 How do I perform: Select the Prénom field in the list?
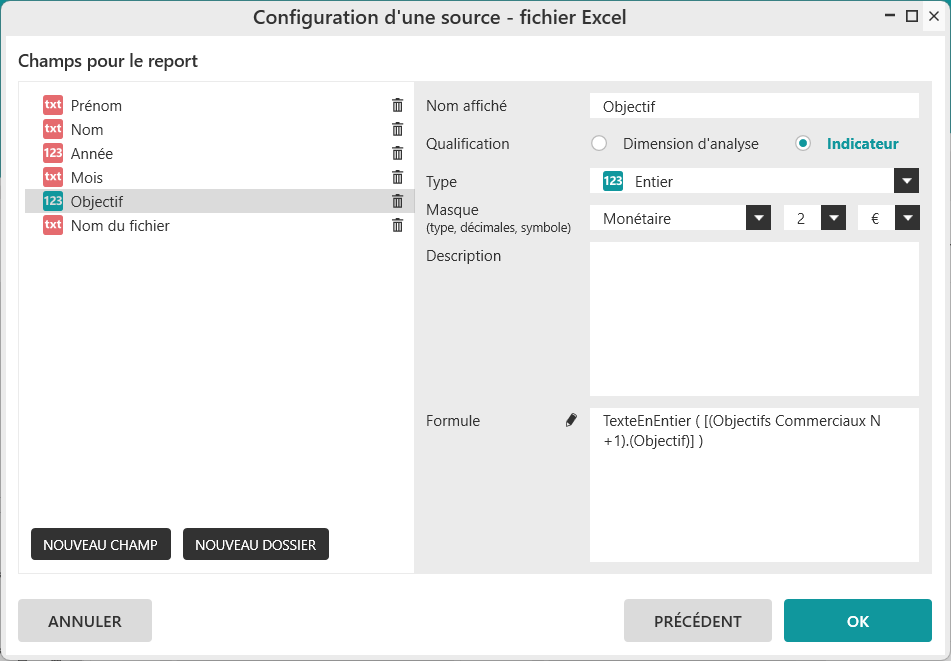tap(220, 105)
